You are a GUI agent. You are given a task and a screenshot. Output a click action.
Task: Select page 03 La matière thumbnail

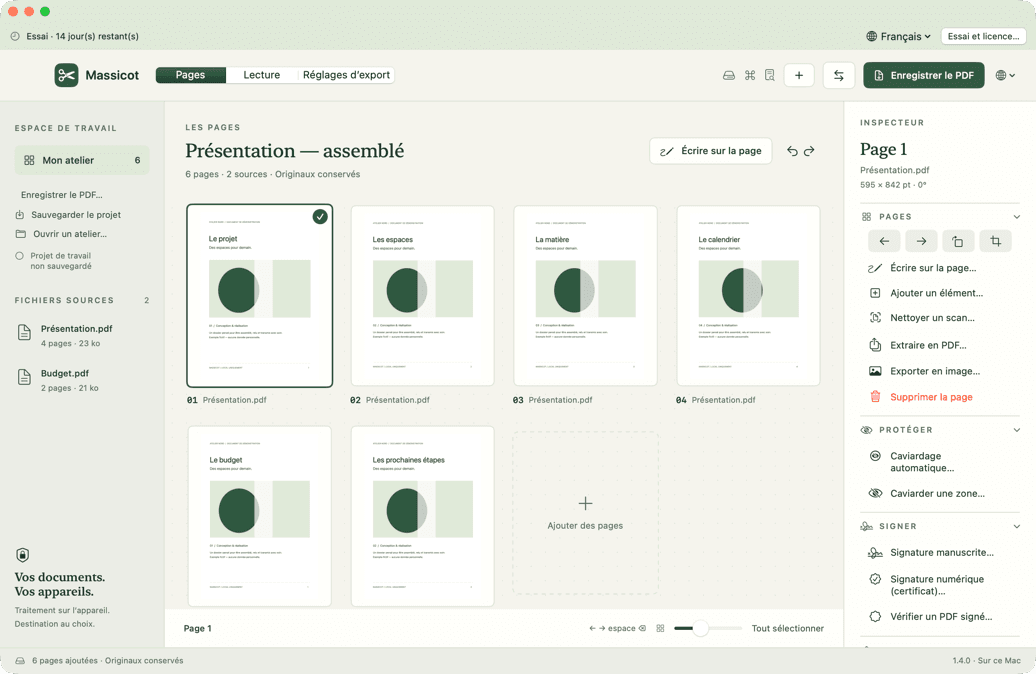click(585, 295)
